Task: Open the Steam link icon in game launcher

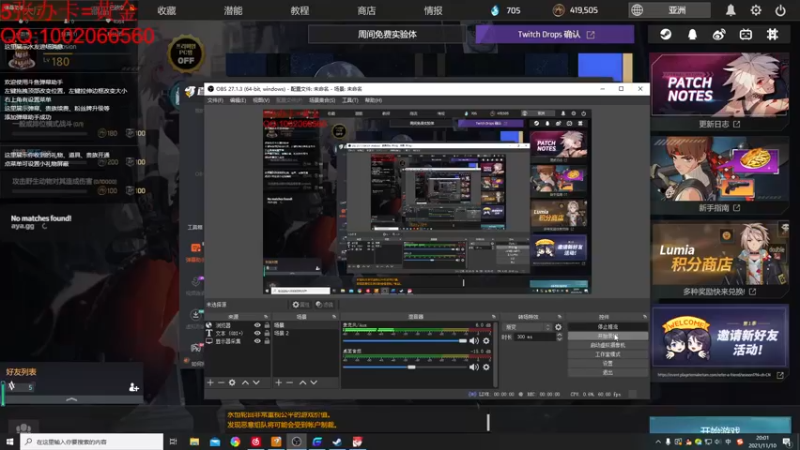Action: 665,34
